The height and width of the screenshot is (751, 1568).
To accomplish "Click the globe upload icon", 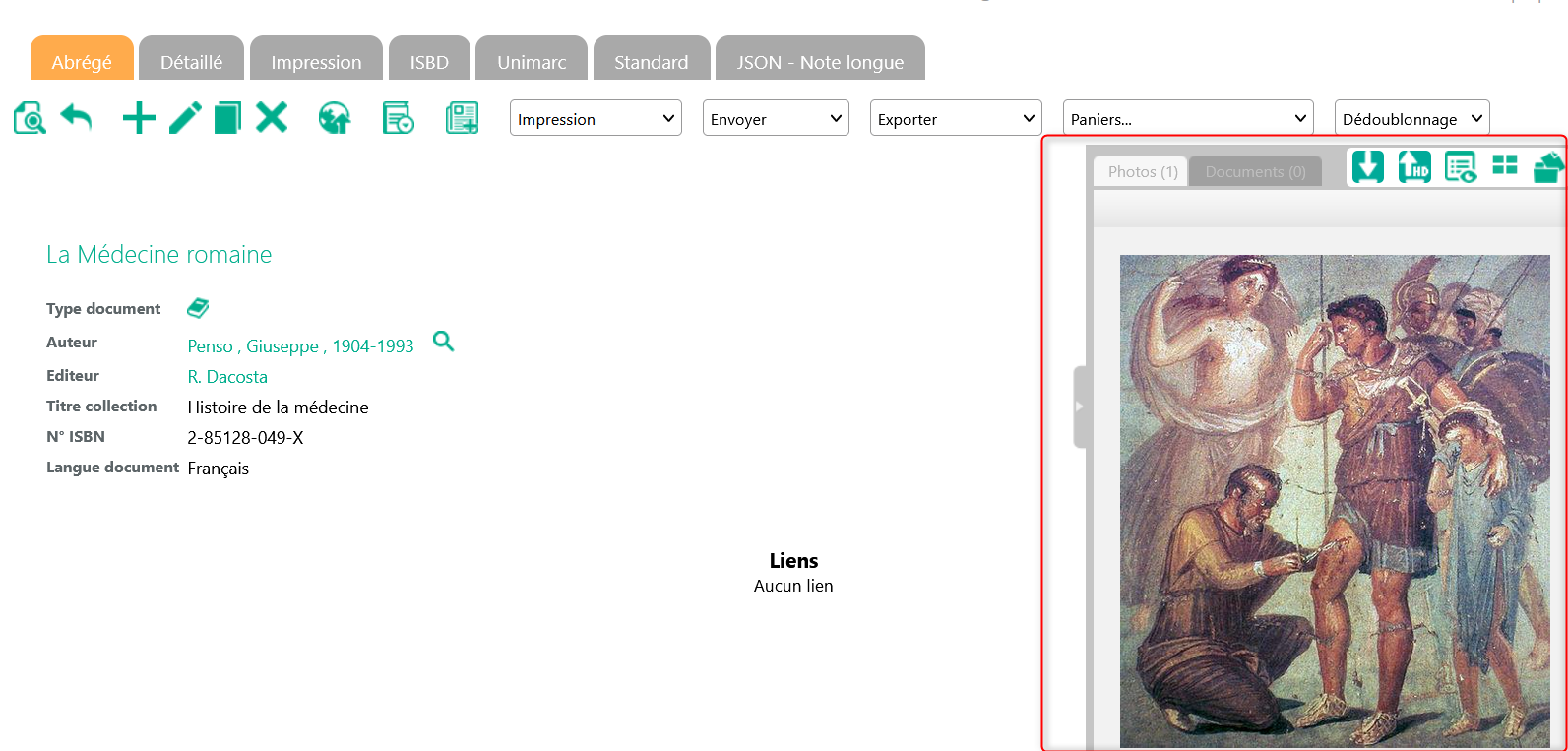I will tap(335, 118).
